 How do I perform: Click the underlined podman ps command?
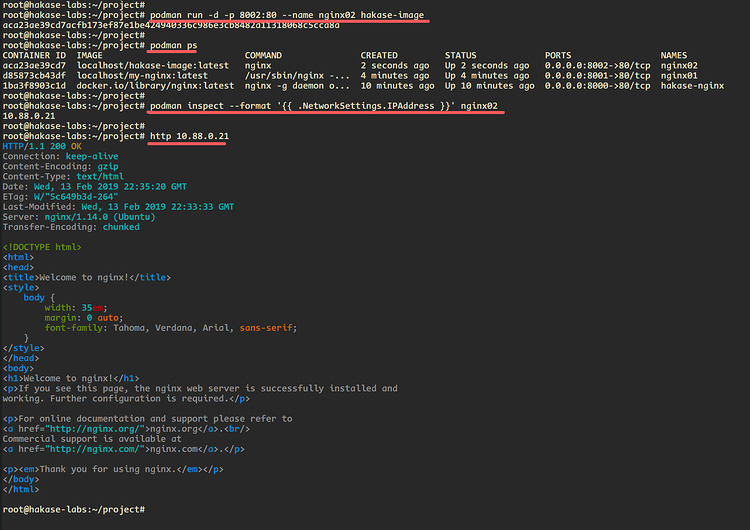click(x=173, y=46)
